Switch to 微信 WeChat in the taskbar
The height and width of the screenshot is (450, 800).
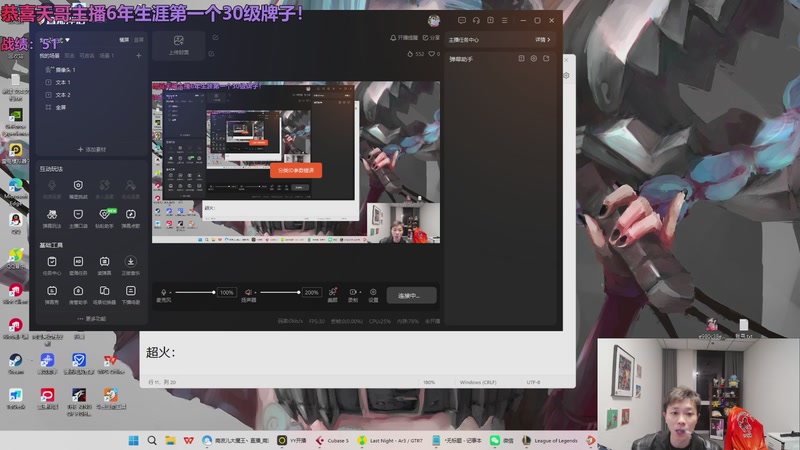502,440
